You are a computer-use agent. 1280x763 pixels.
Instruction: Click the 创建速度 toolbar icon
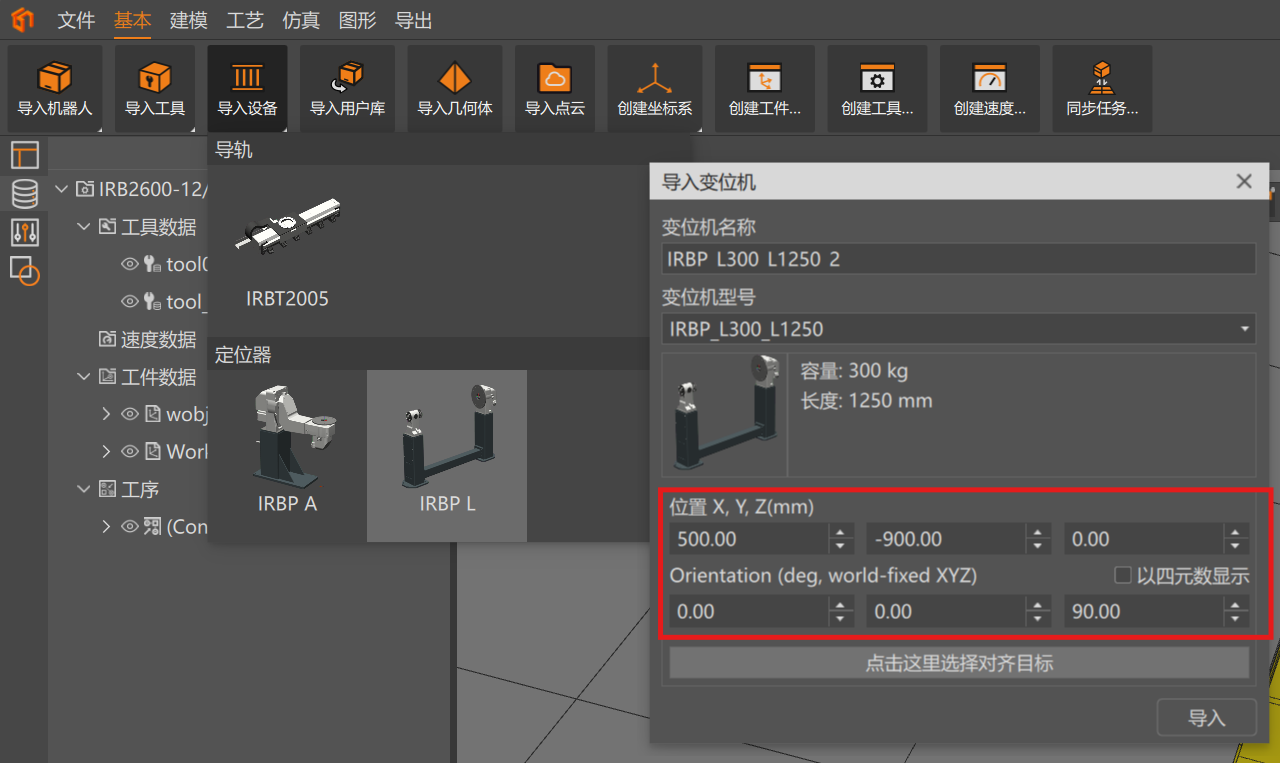point(990,88)
